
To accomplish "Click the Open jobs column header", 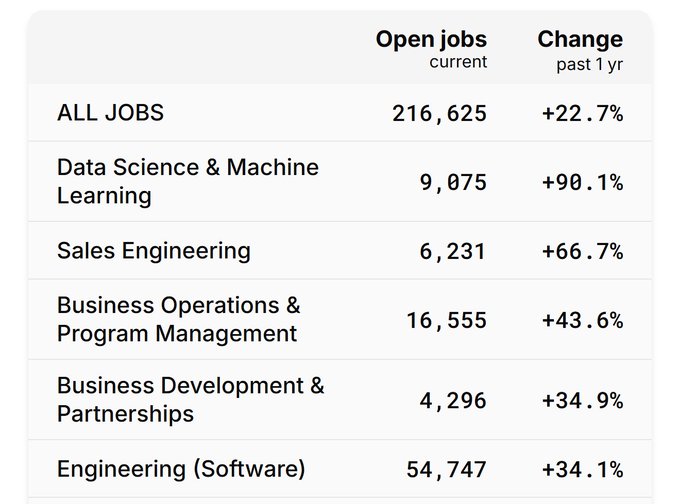I will [431, 40].
